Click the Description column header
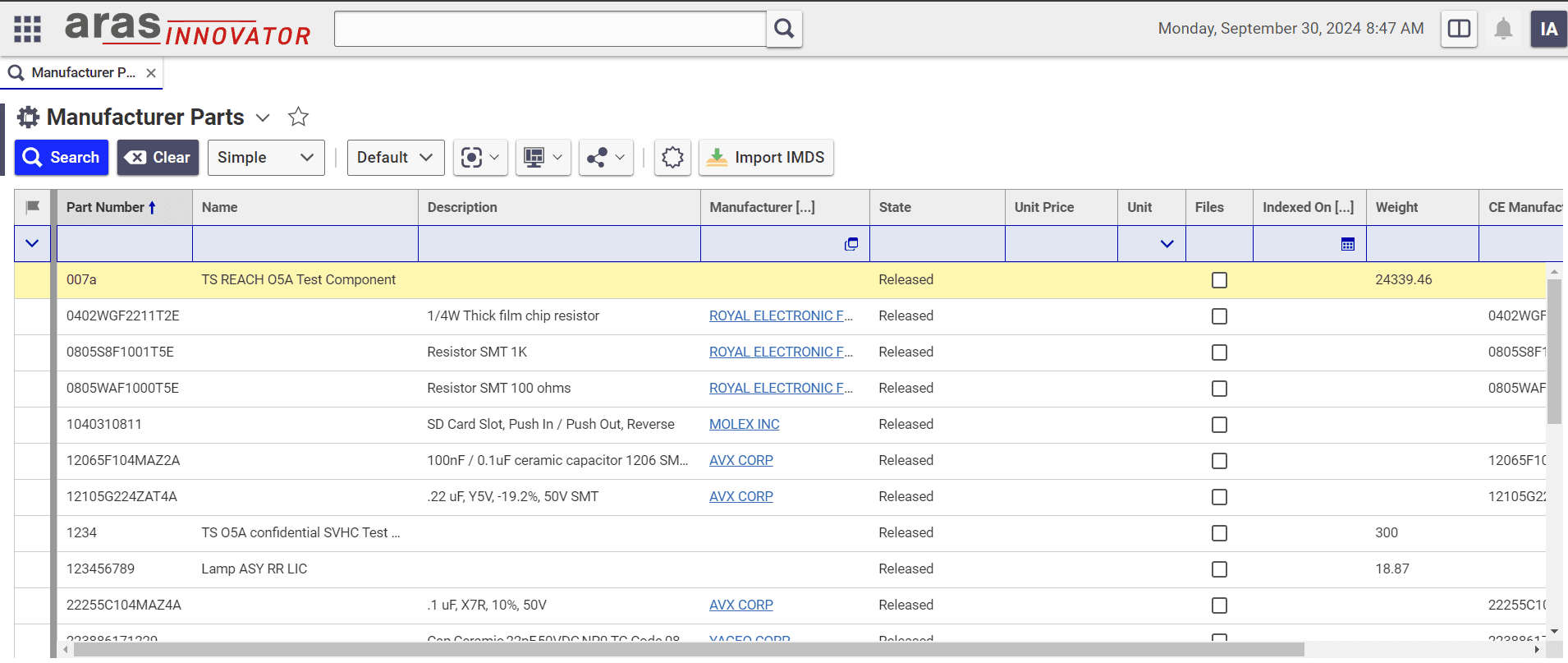This screenshot has height=663, width=1568. point(559,207)
